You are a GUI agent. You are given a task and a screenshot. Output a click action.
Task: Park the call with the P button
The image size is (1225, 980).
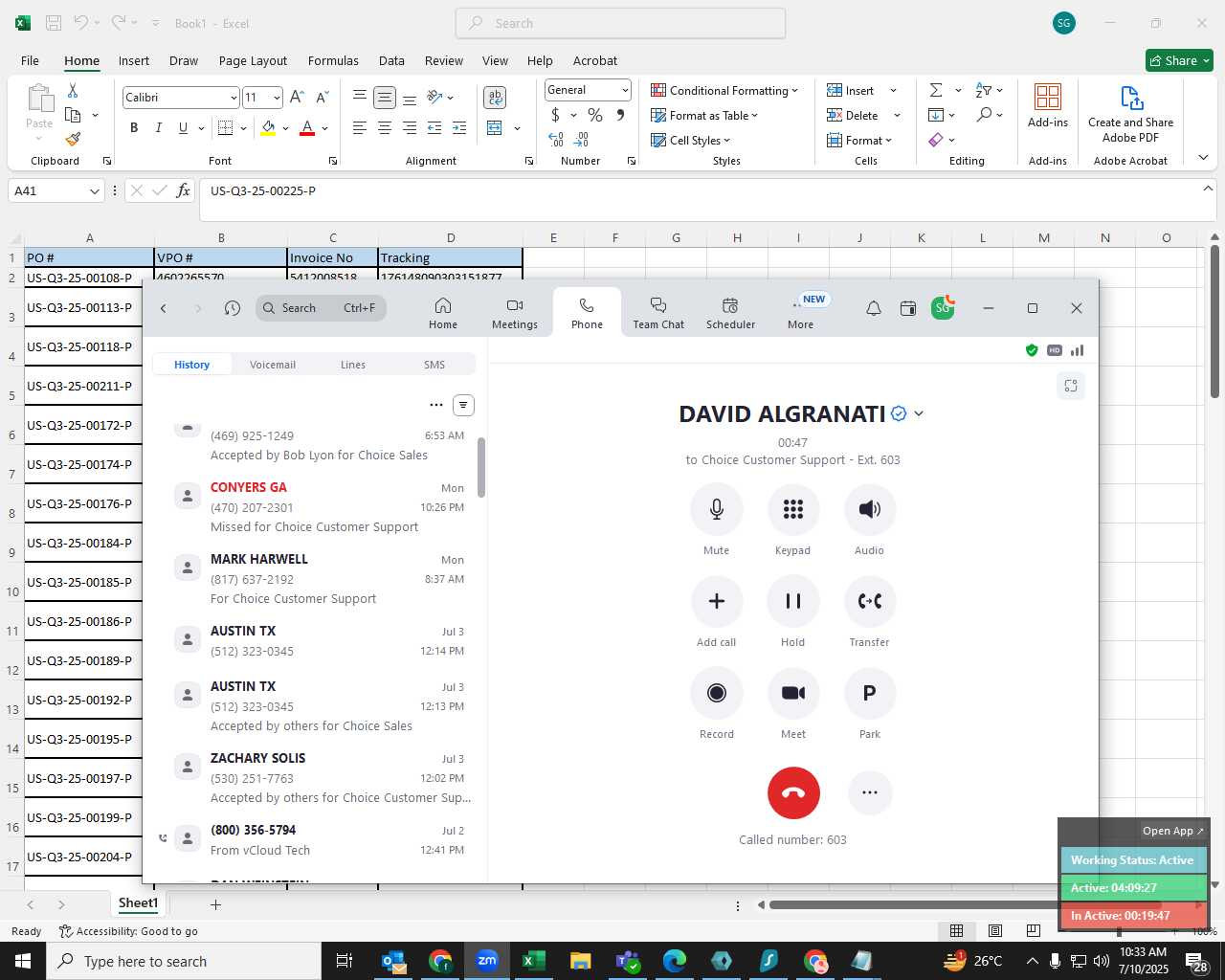tap(869, 693)
